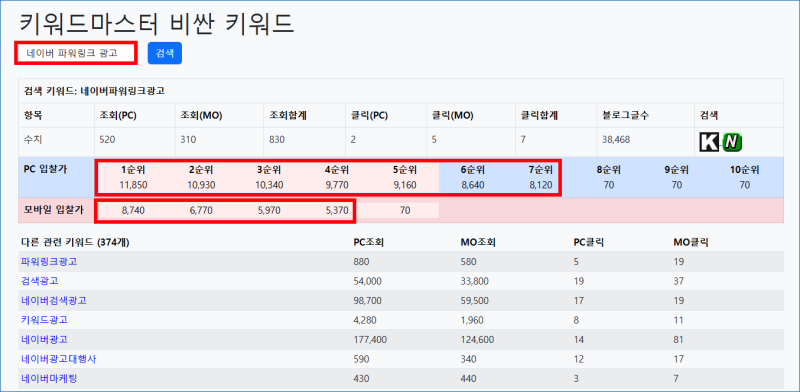Open the 검색광고 related keyword link
This screenshot has width=800, height=392.
[40, 281]
